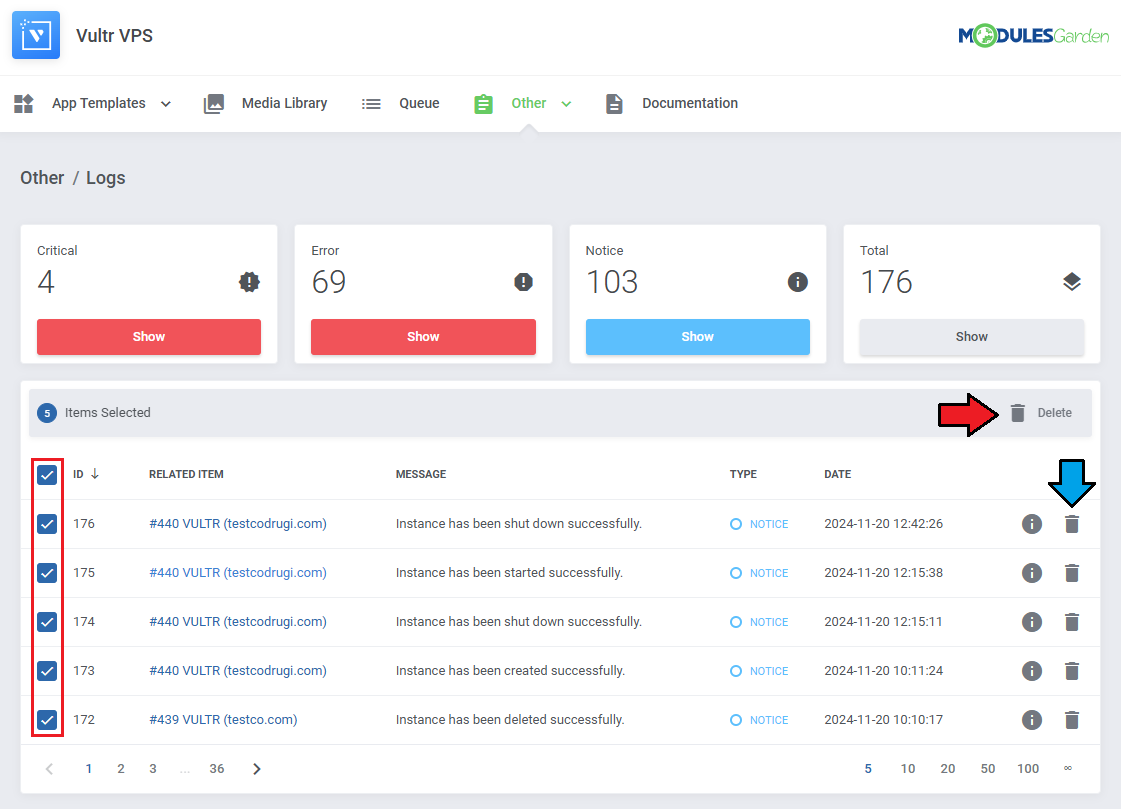Screen dimensions: 1121x809
Task: Click the Documentation file icon
Action: pyautogui.click(x=614, y=104)
